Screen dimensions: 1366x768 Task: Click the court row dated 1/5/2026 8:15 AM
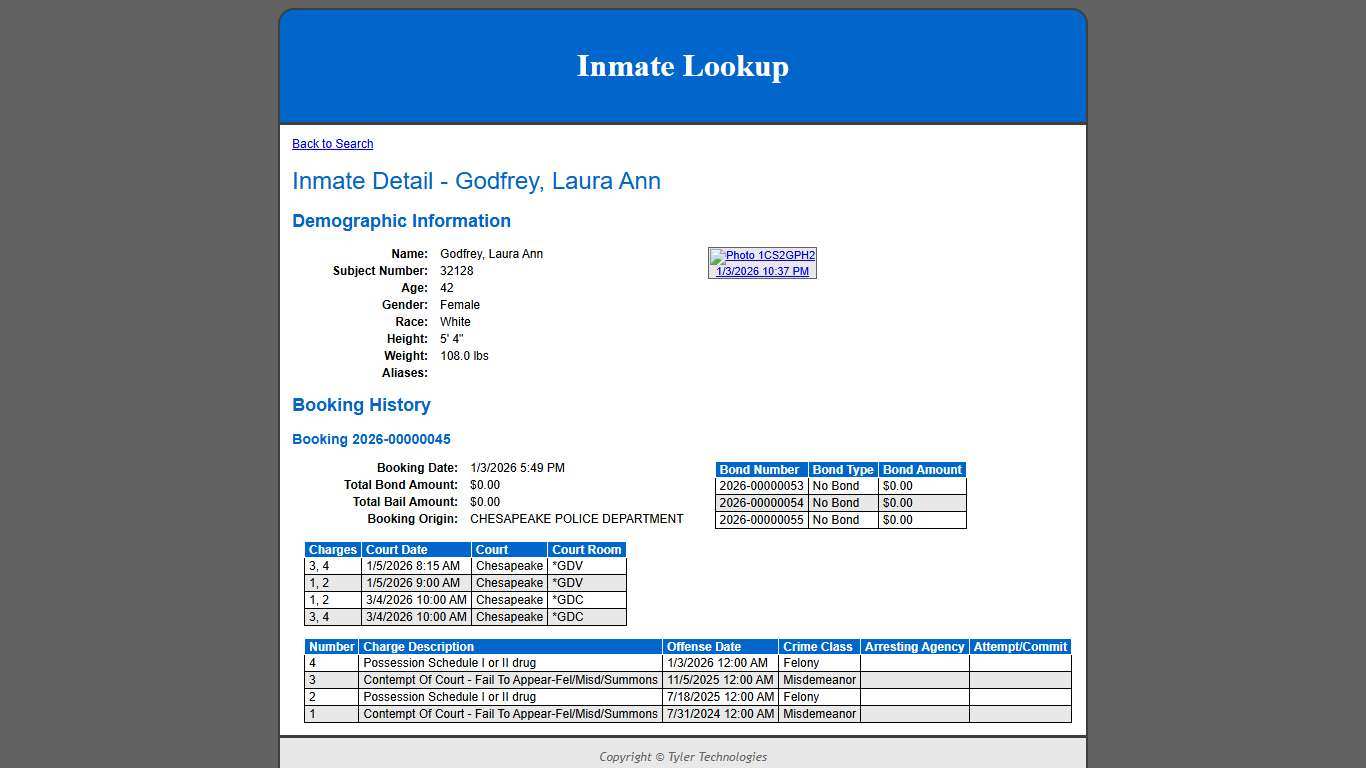[415, 566]
